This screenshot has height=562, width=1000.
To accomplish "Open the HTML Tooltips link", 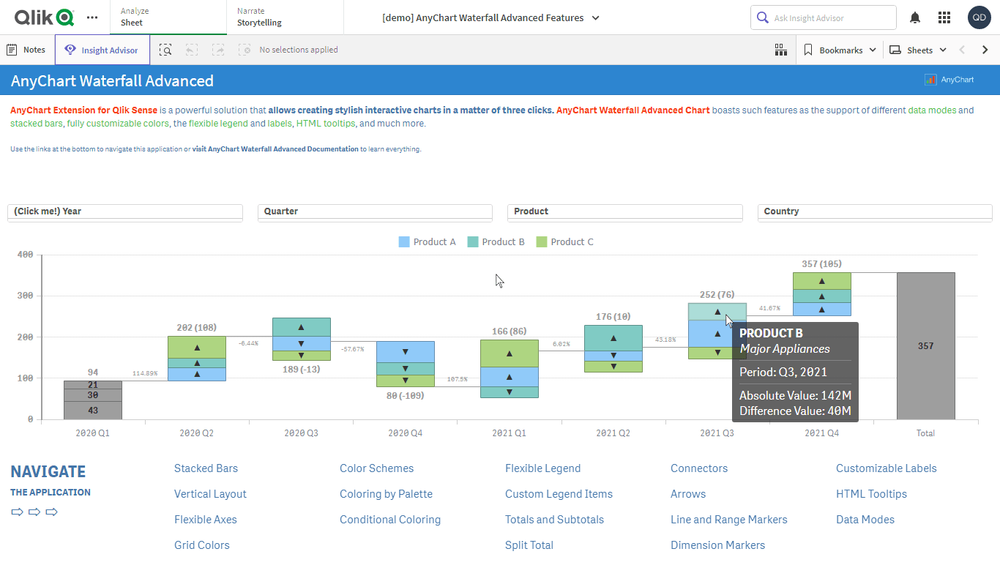I will click(871, 494).
